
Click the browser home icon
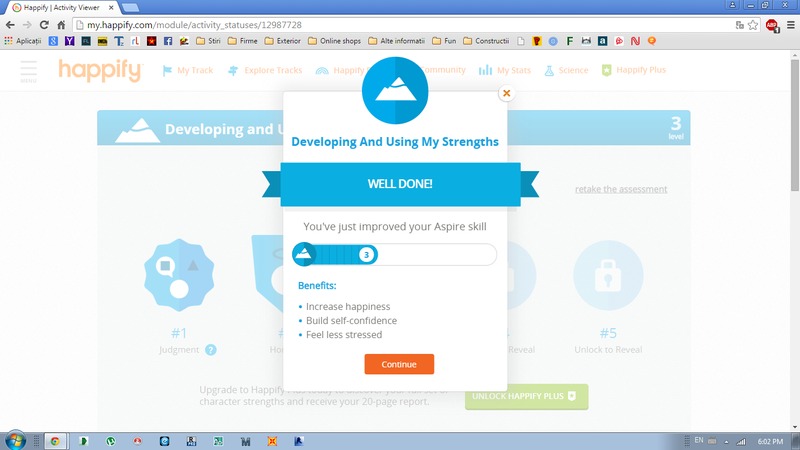61,25
